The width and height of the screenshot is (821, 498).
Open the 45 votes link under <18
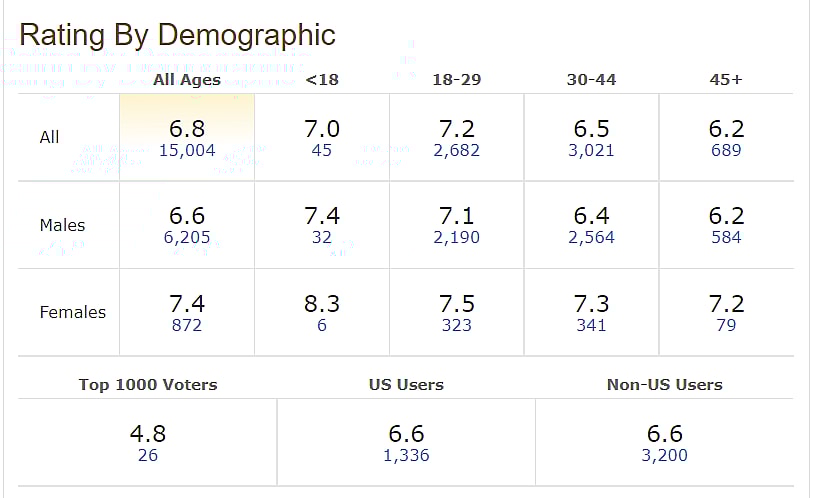(x=322, y=151)
